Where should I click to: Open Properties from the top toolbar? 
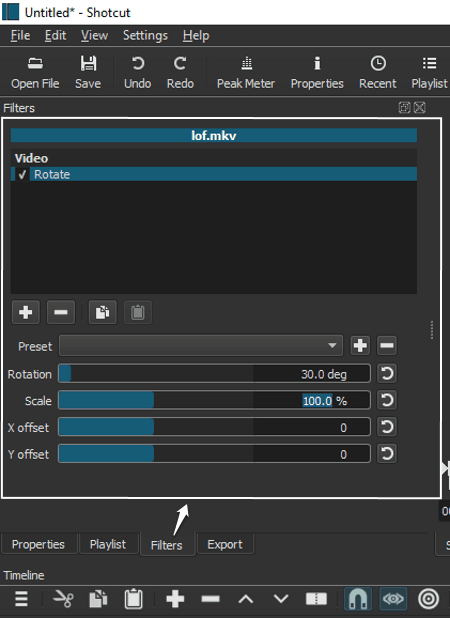(x=317, y=73)
